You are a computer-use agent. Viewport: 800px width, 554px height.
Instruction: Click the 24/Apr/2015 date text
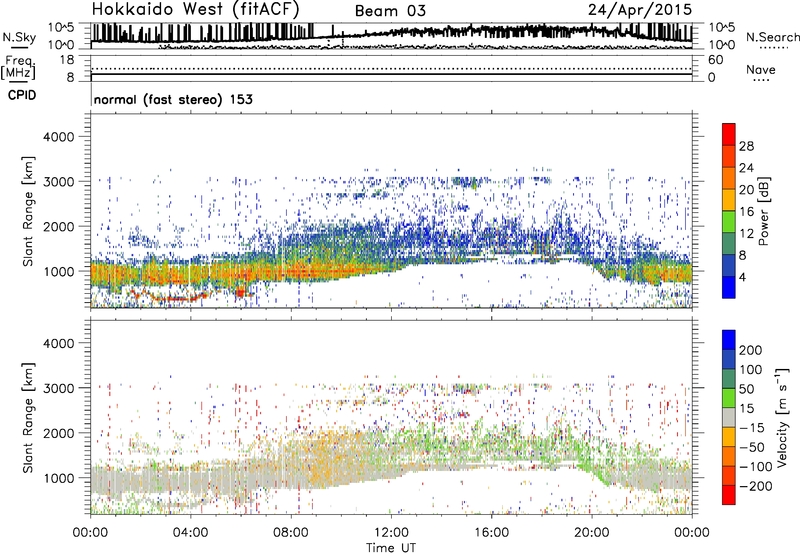640,10
